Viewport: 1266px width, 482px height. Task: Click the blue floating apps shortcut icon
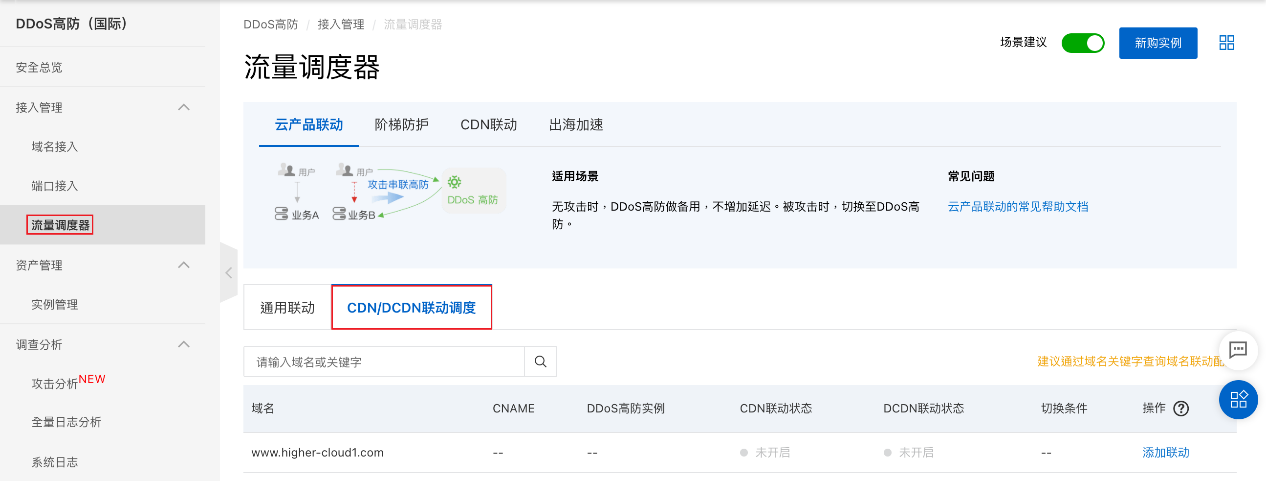1238,399
